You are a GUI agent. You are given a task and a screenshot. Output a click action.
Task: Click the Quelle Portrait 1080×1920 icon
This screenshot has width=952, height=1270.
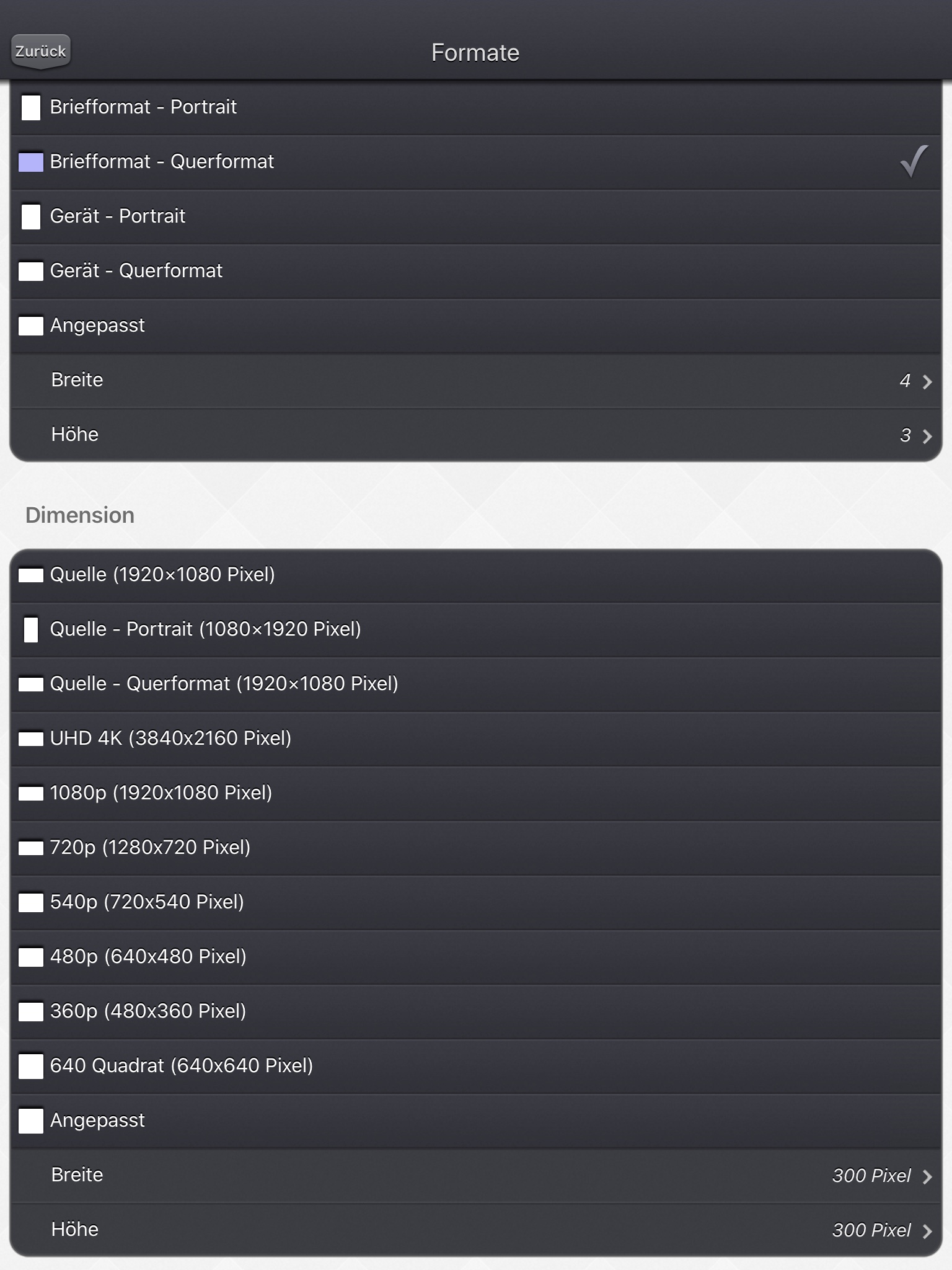click(x=31, y=629)
